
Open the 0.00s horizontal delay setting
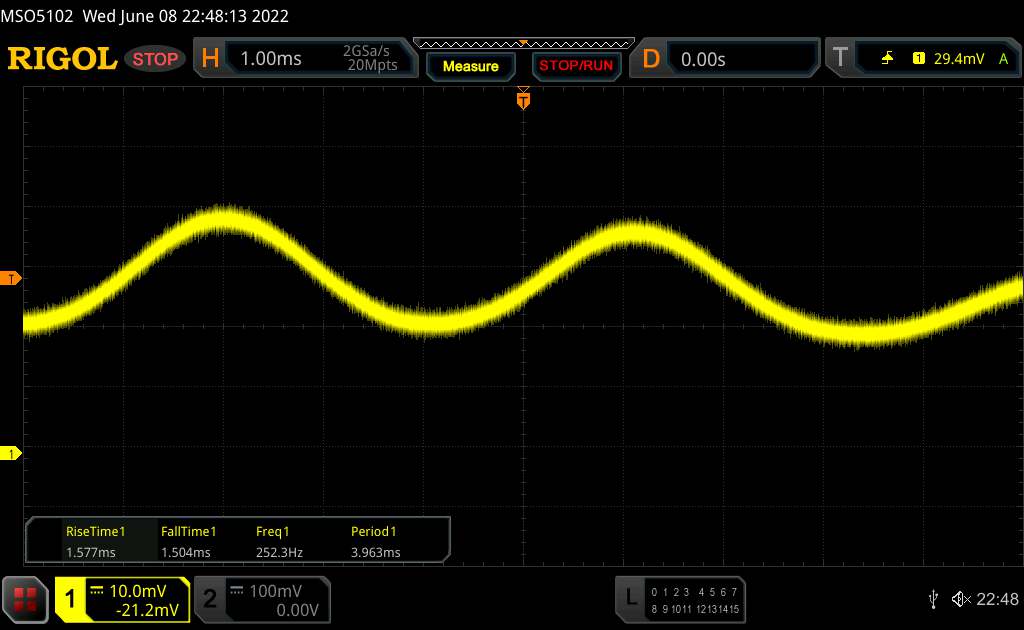tap(703, 59)
